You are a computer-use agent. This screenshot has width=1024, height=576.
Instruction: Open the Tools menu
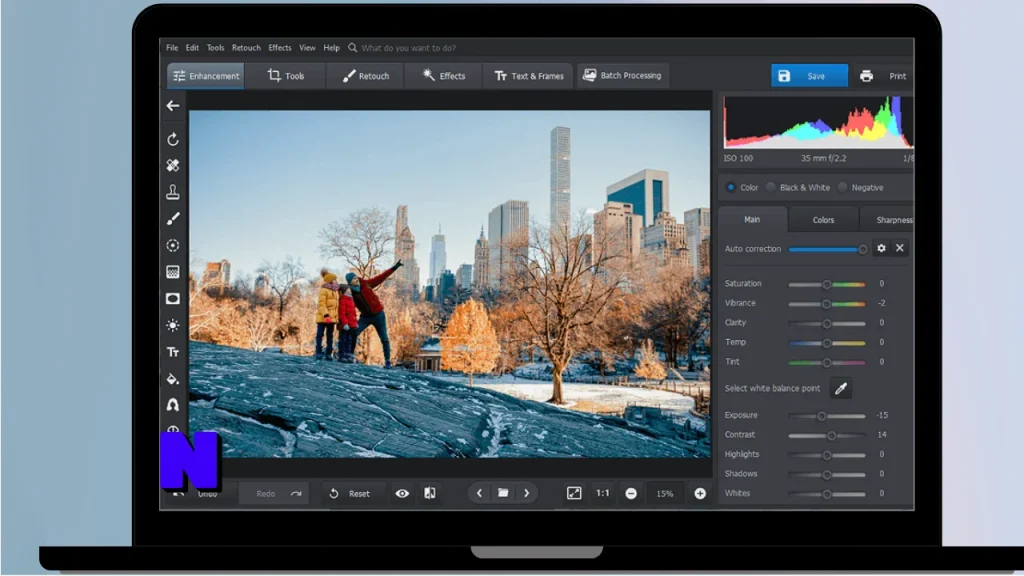pyautogui.click(x=216, y=48)
